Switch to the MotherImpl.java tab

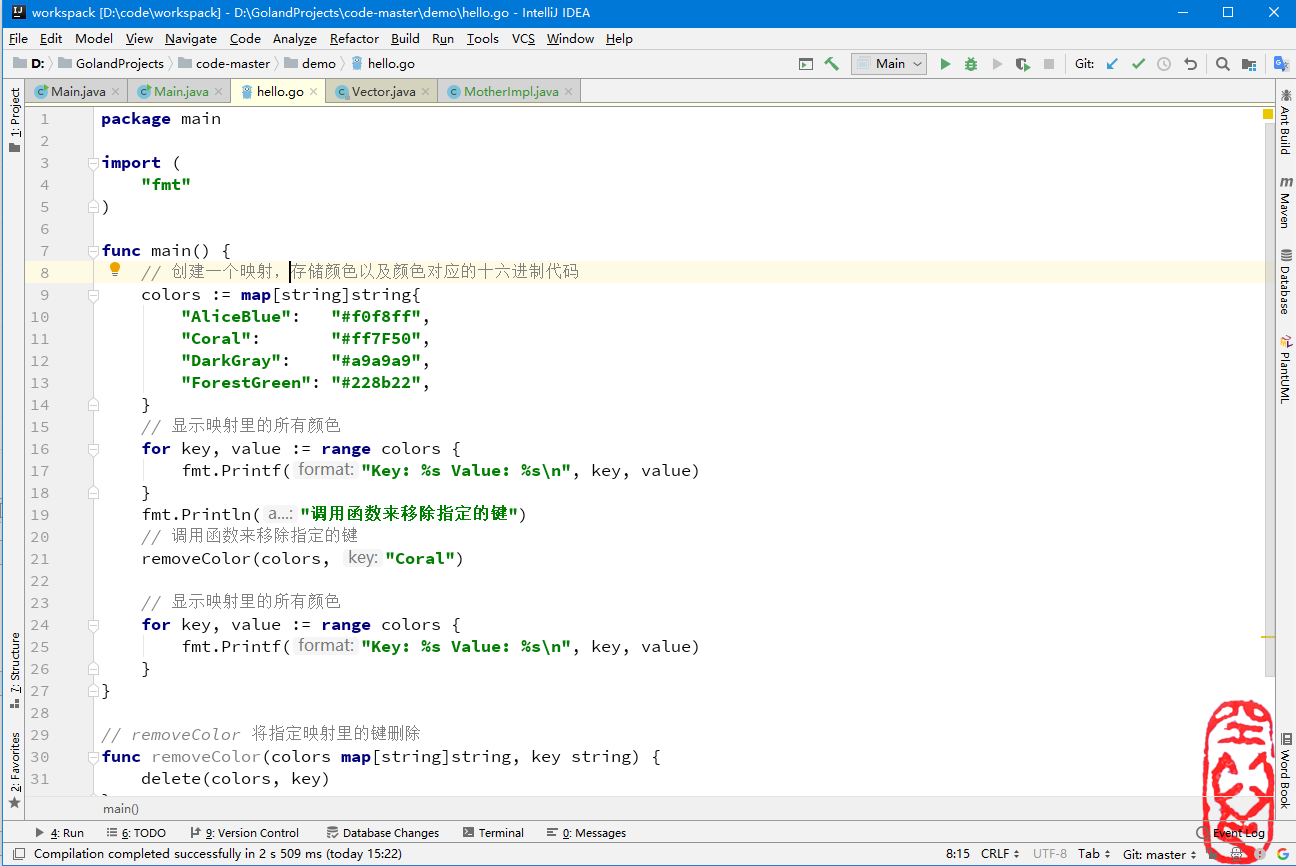click(511, 91)
